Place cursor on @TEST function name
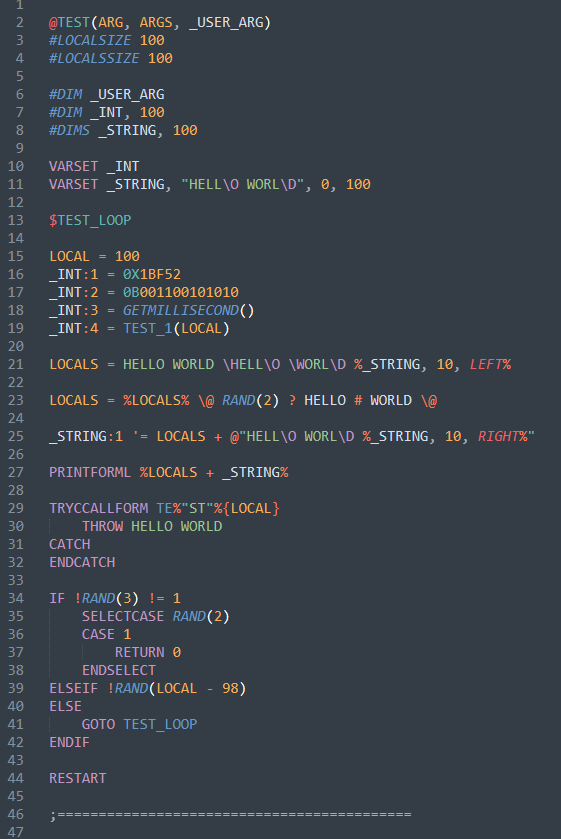This screenshot has width=561, height=839. point(70,22)
